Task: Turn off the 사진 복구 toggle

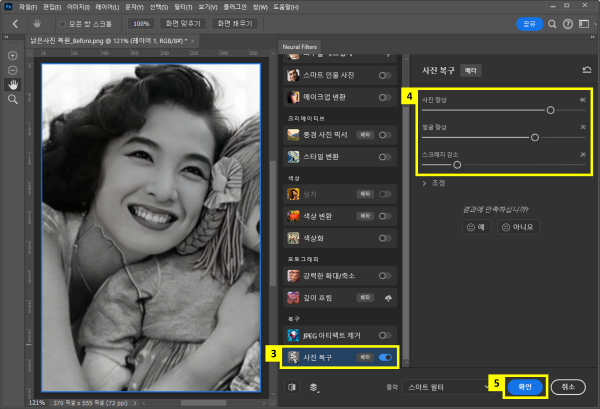Action: [385, 355]
